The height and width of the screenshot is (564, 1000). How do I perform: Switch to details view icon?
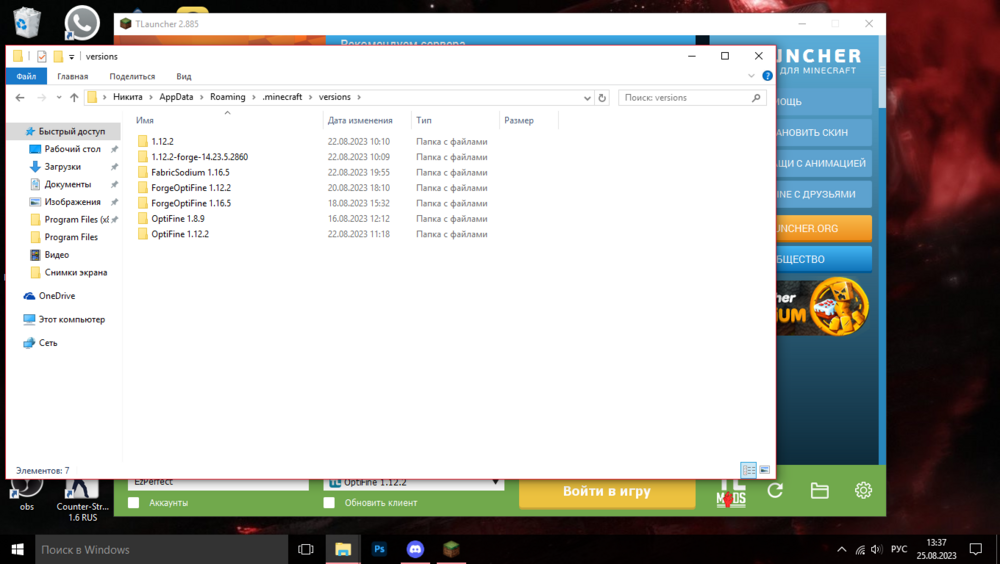click(749, 470)
